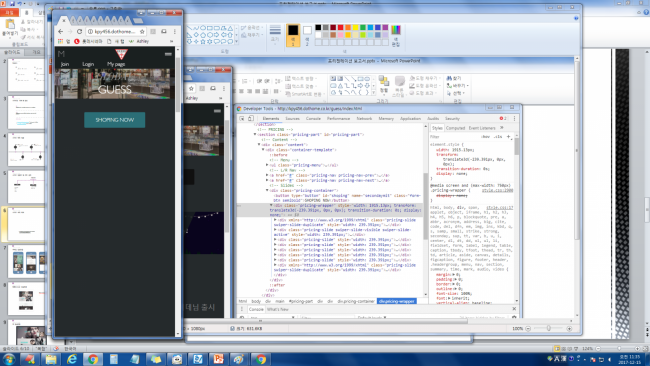Select div.pricing-container in the breadcrumb bar
This screenshot has width=650, height=366.
click(356, 301)
